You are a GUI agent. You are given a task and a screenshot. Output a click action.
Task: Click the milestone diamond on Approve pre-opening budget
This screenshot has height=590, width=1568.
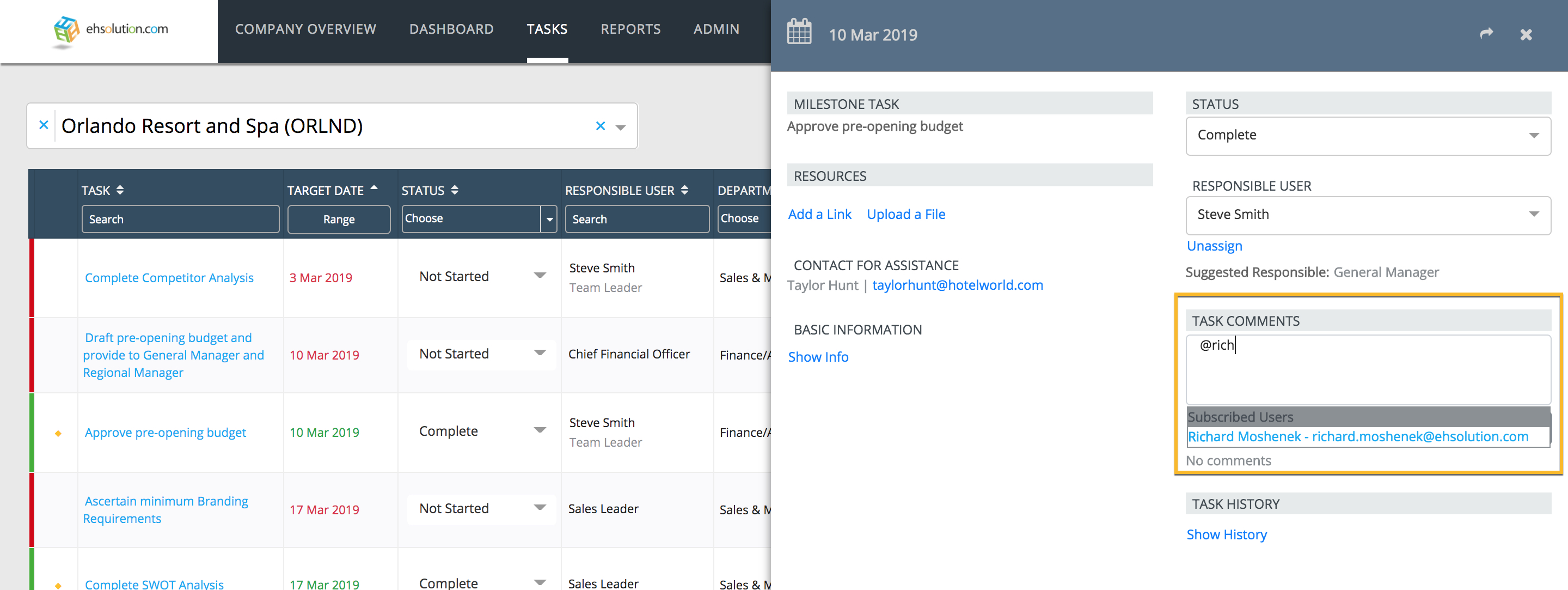(x=58, y=433)
